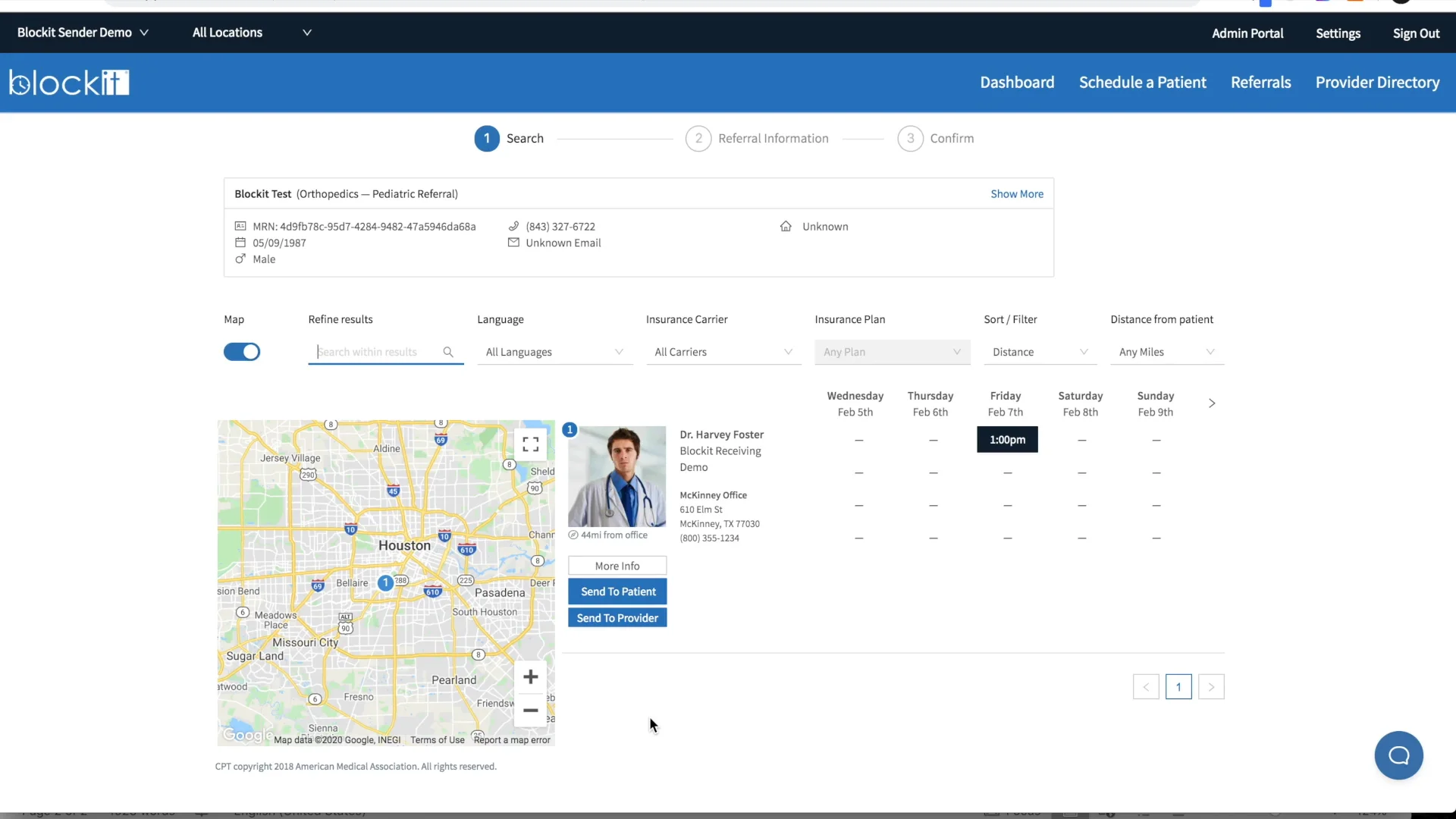This screenshot has height=819, width=1456.
Task: Click the search magnifier icon in Refine results
Action: tap(448, 352)
